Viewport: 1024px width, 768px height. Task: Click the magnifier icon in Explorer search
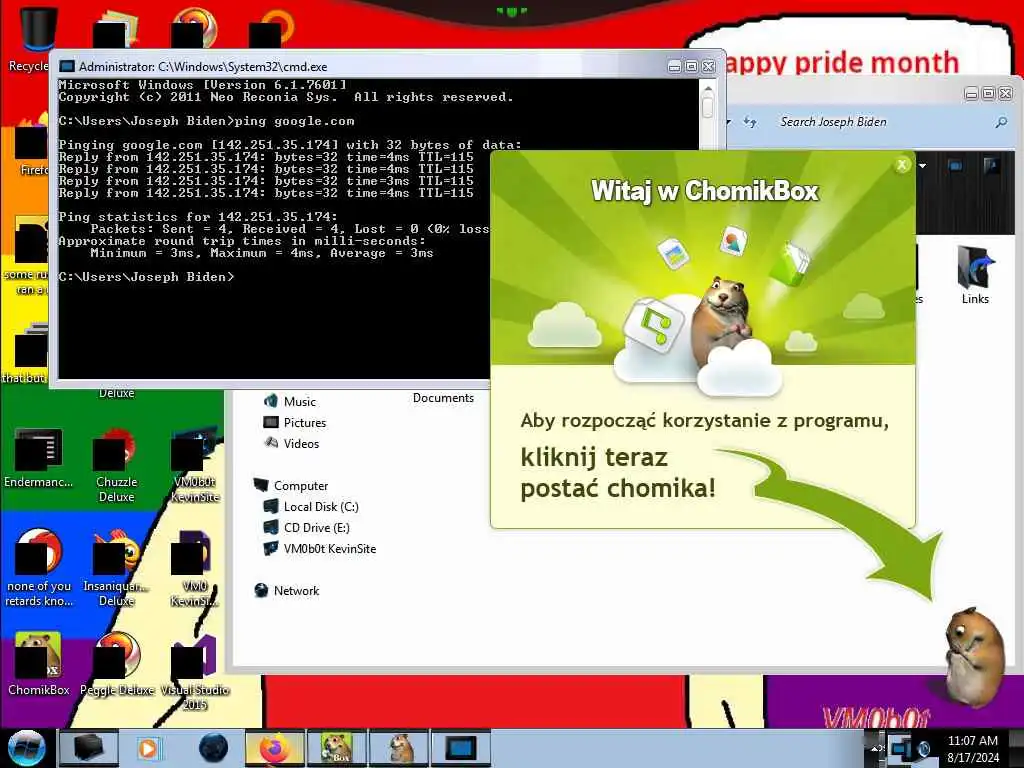[1001, 122]
